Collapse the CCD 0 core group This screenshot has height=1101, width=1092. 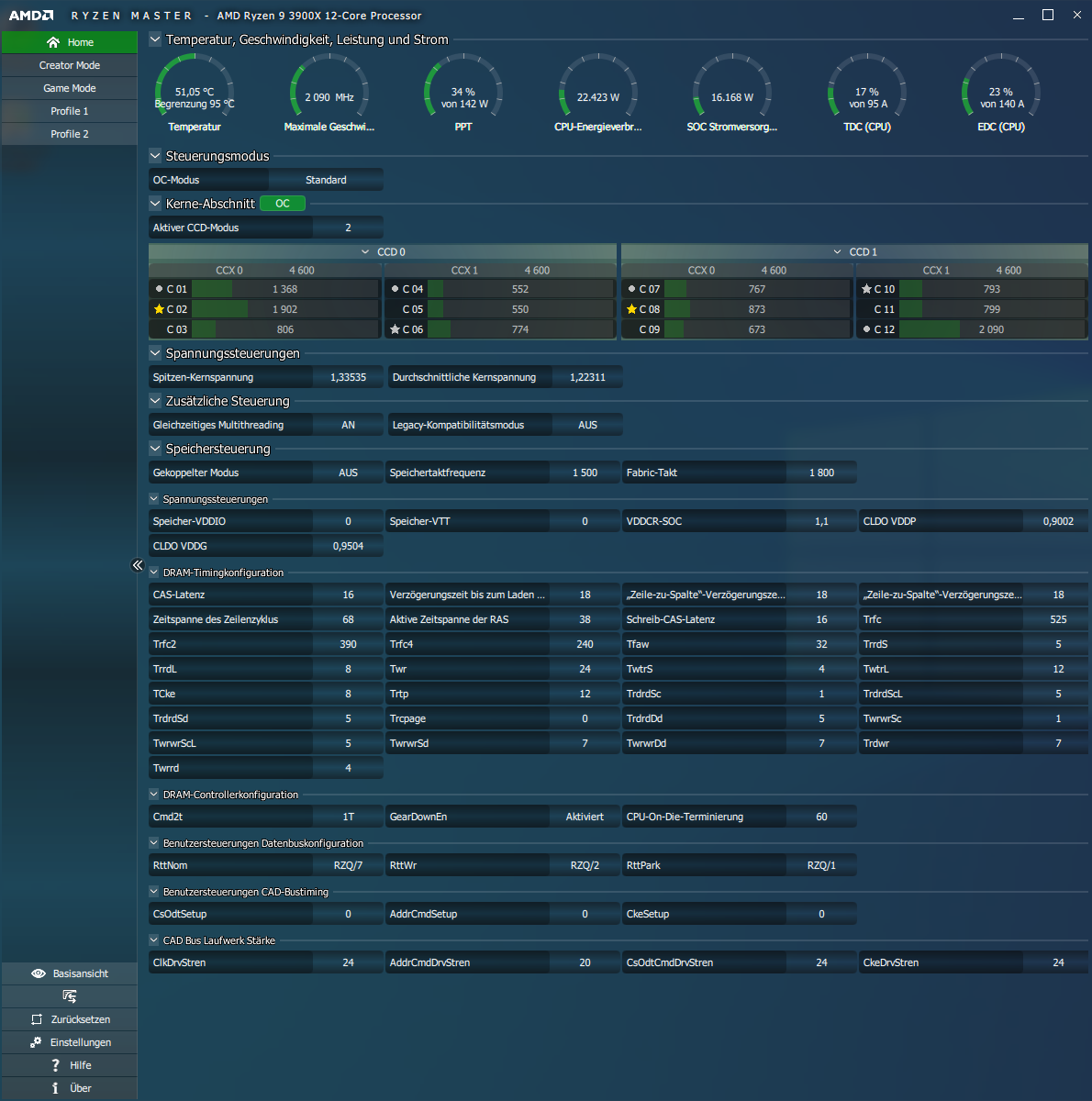point(365,251)
